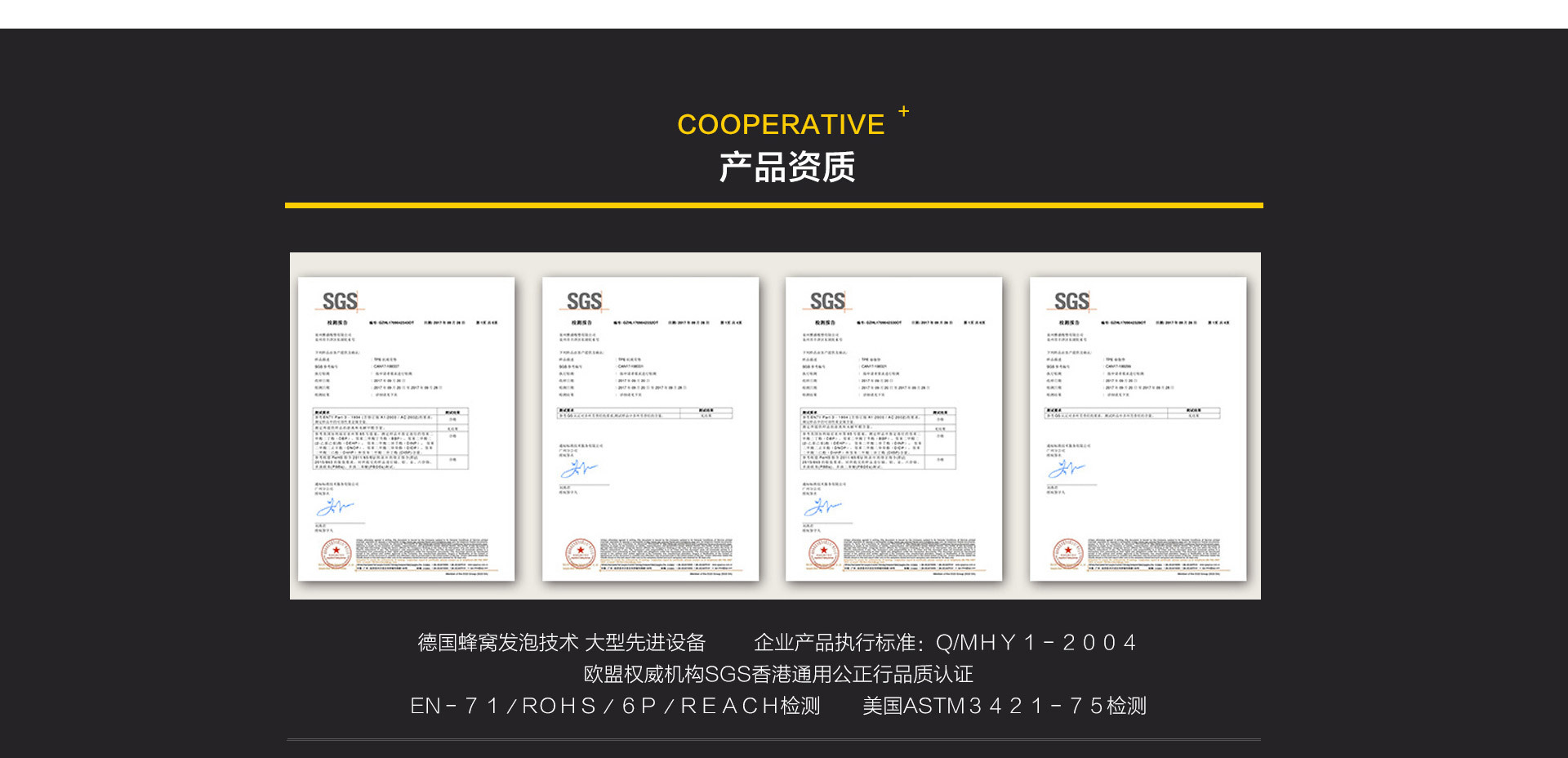
Task: Click the text 美国ASTM3421-75检测
Action: (x=1004, y=706)
